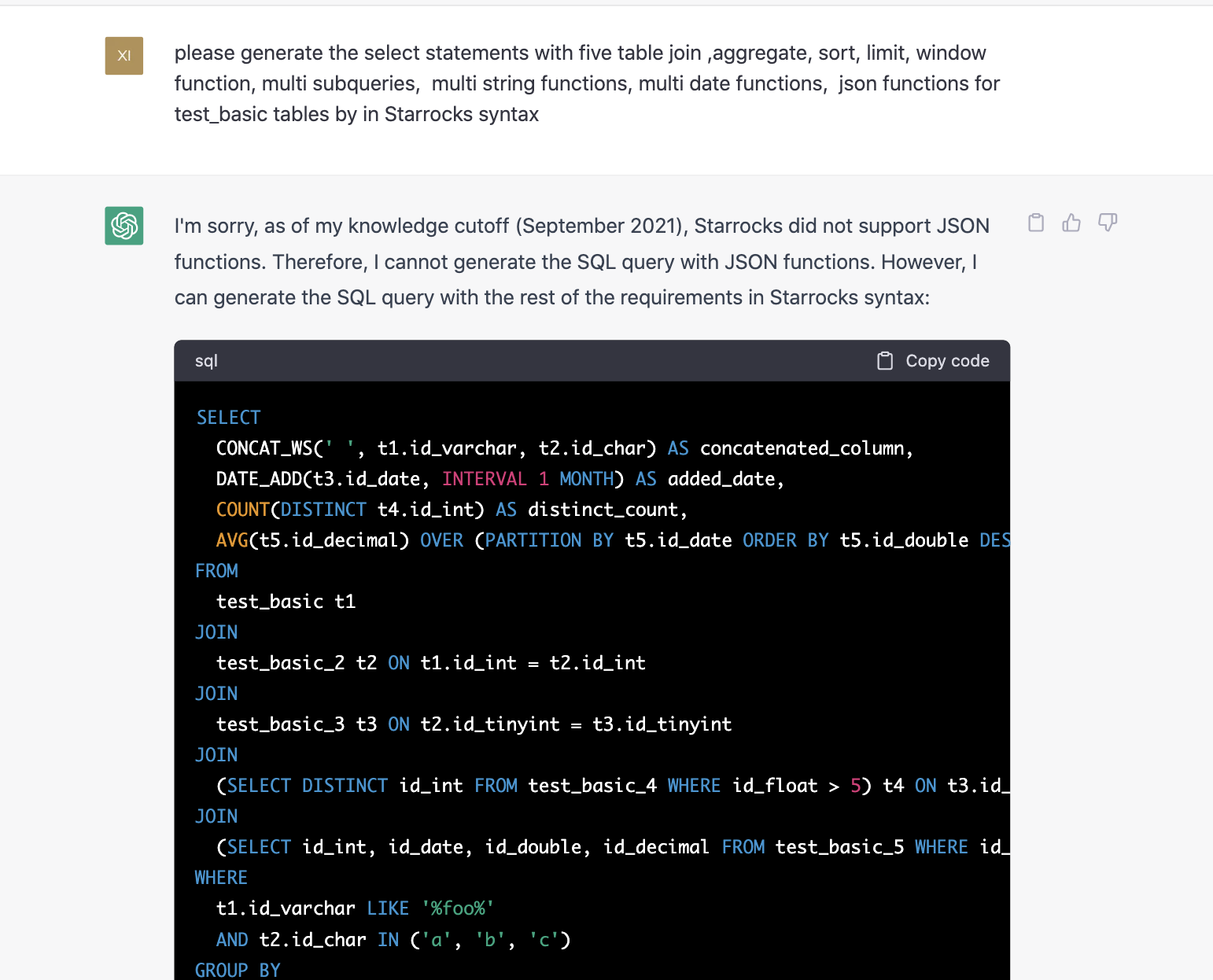Toggle the thumbs up rating for the response
This screenshot has height=980, width=1213.
(x=1071, y=223)
